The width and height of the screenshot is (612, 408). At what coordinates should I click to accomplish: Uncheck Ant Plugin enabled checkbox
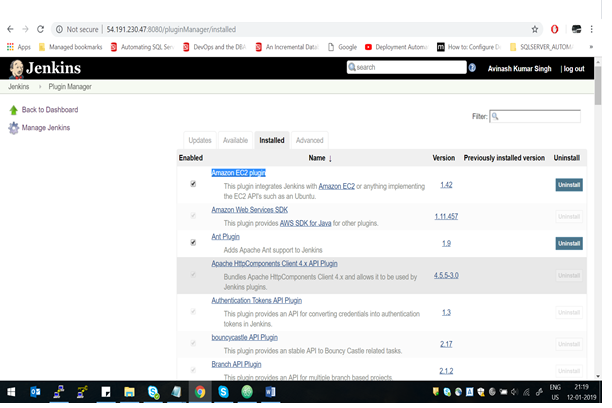point(193,242)
